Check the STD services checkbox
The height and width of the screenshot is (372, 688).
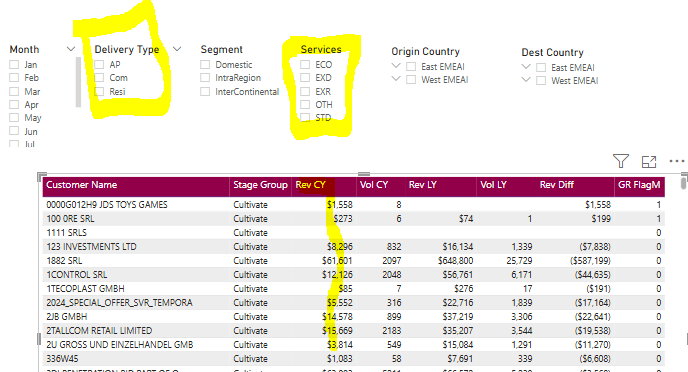pos(305,118)
